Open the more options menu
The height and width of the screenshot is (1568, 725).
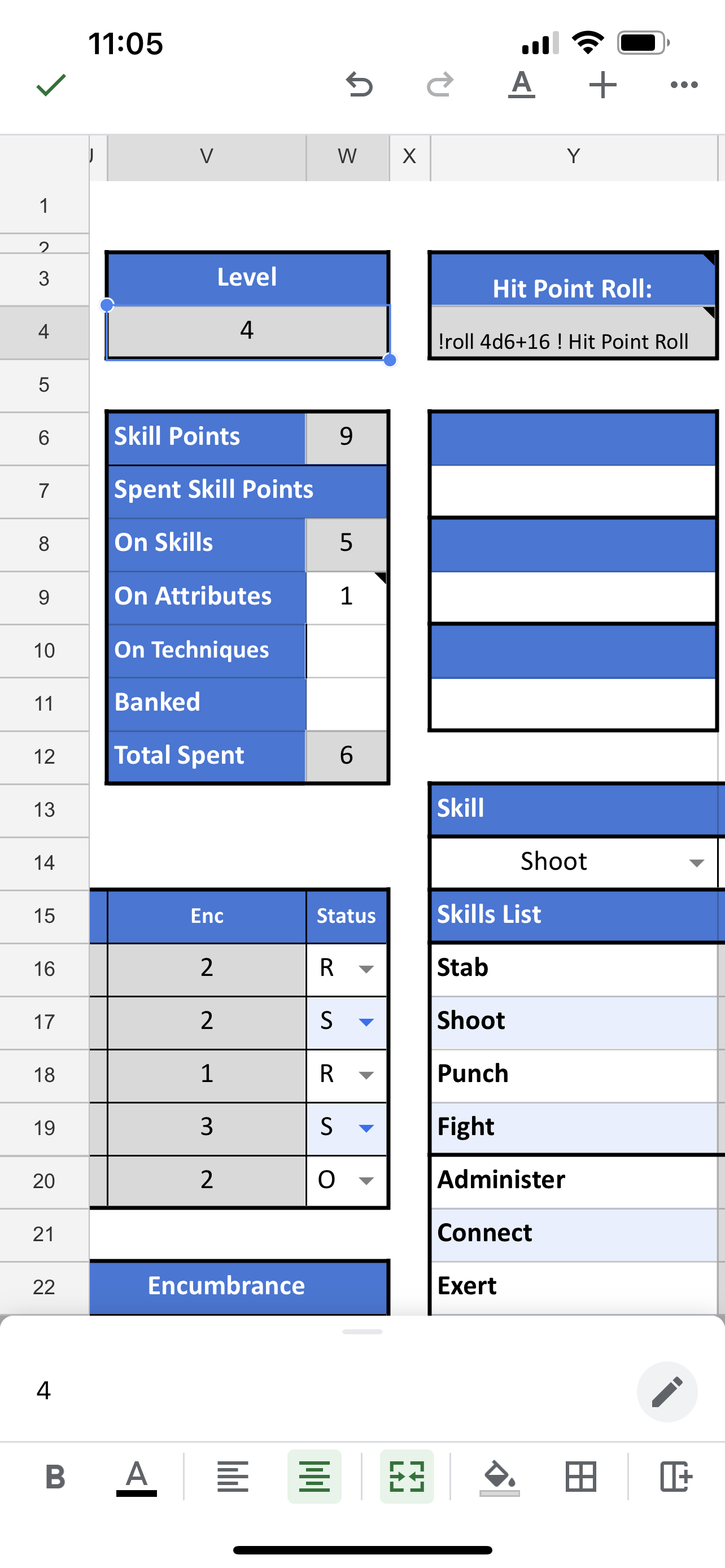[x=684, y=85]
